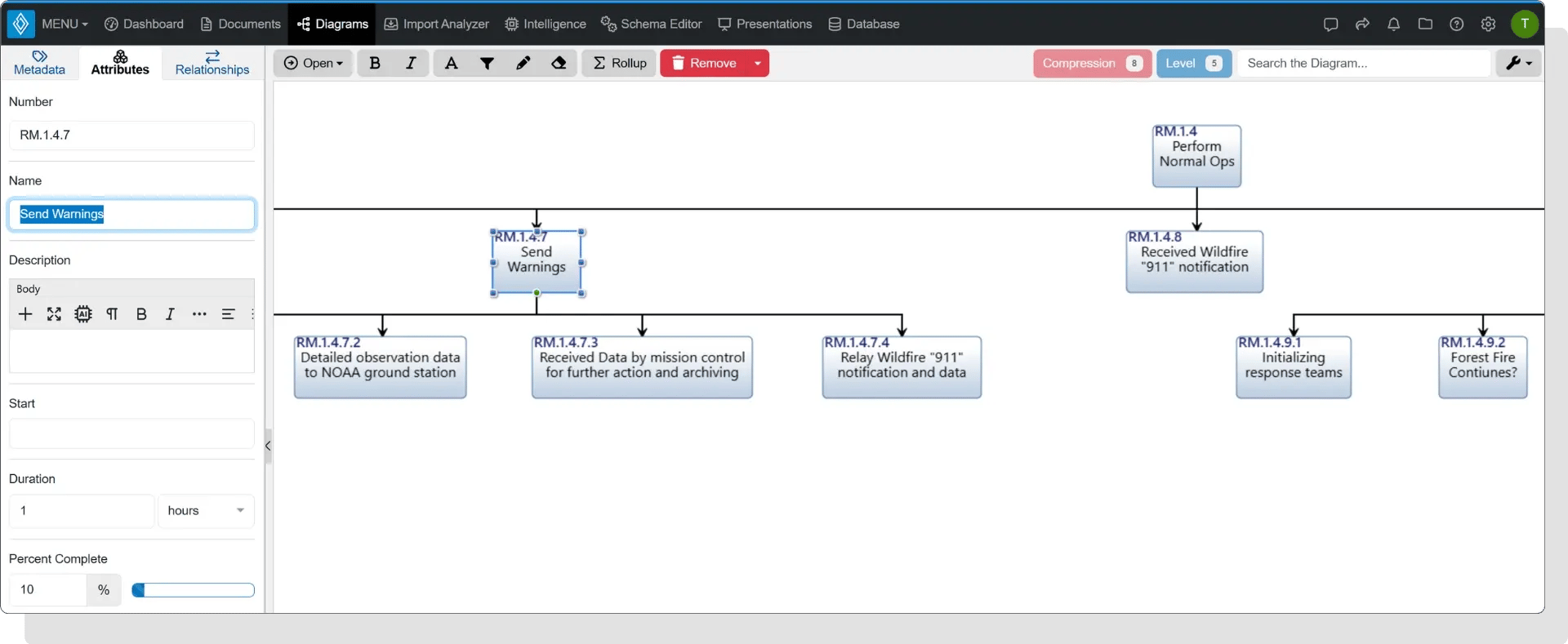The height and width of the screenshot is (644, 1568).
Task: Open the chat comments icon
Action: [1330, 24]
